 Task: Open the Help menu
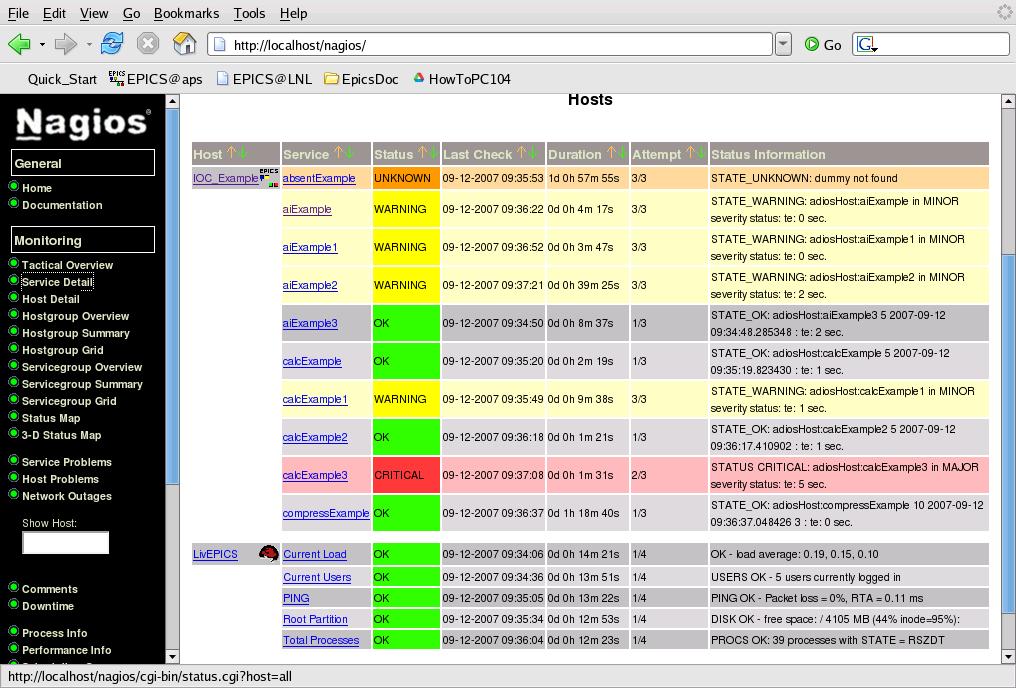pyautogui.click(x=294, y=13)
